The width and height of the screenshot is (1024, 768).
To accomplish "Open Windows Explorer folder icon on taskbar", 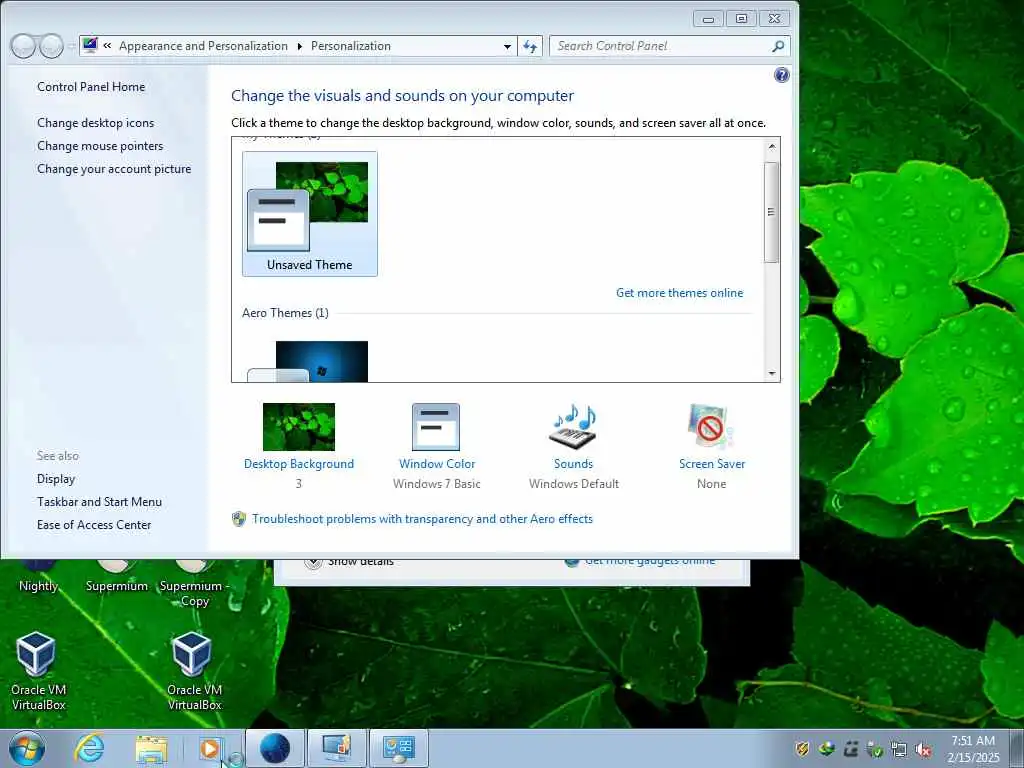I will [x=152, y=749].
